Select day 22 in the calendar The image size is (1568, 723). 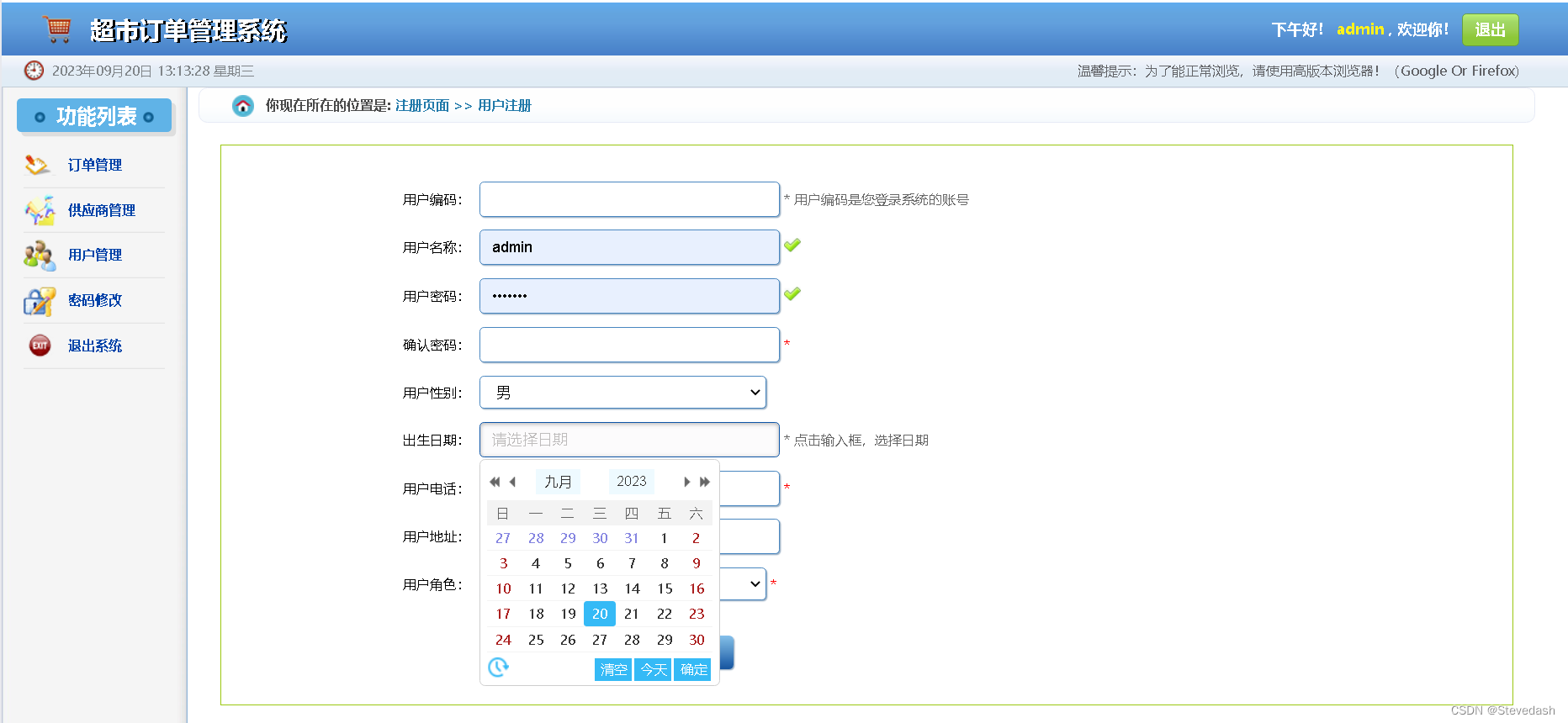coord(665,614)
